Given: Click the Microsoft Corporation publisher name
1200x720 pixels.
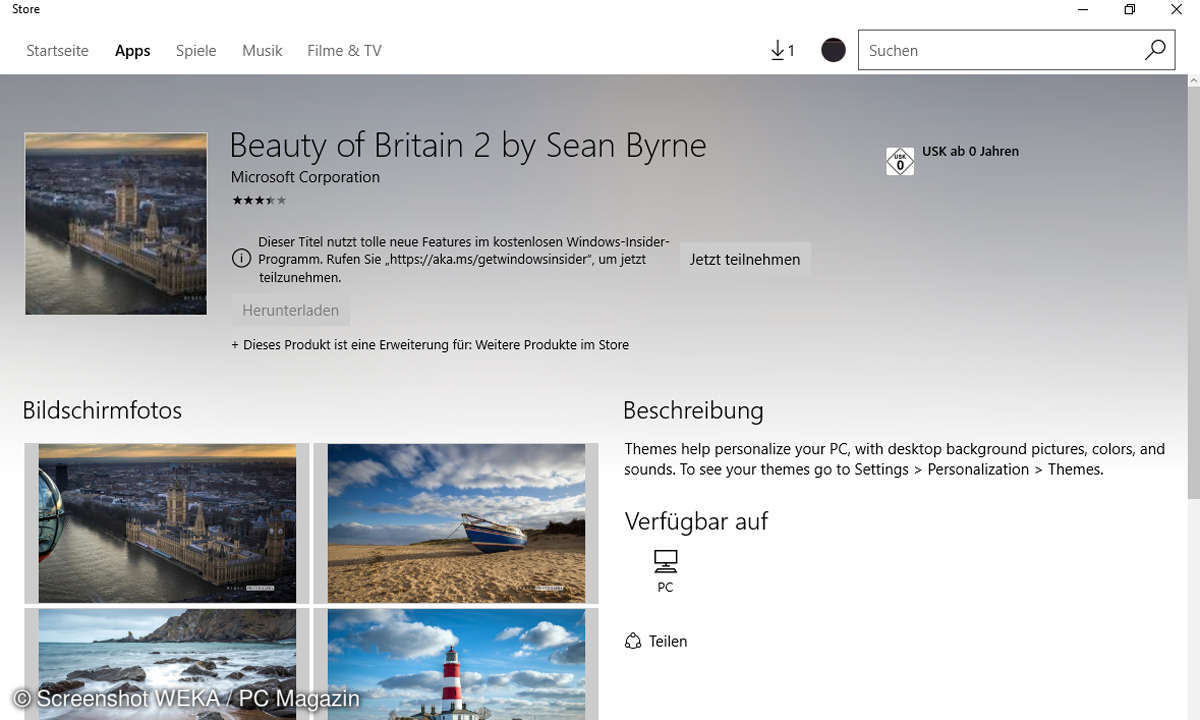Looking at the screenshot, I should (305, 177).
